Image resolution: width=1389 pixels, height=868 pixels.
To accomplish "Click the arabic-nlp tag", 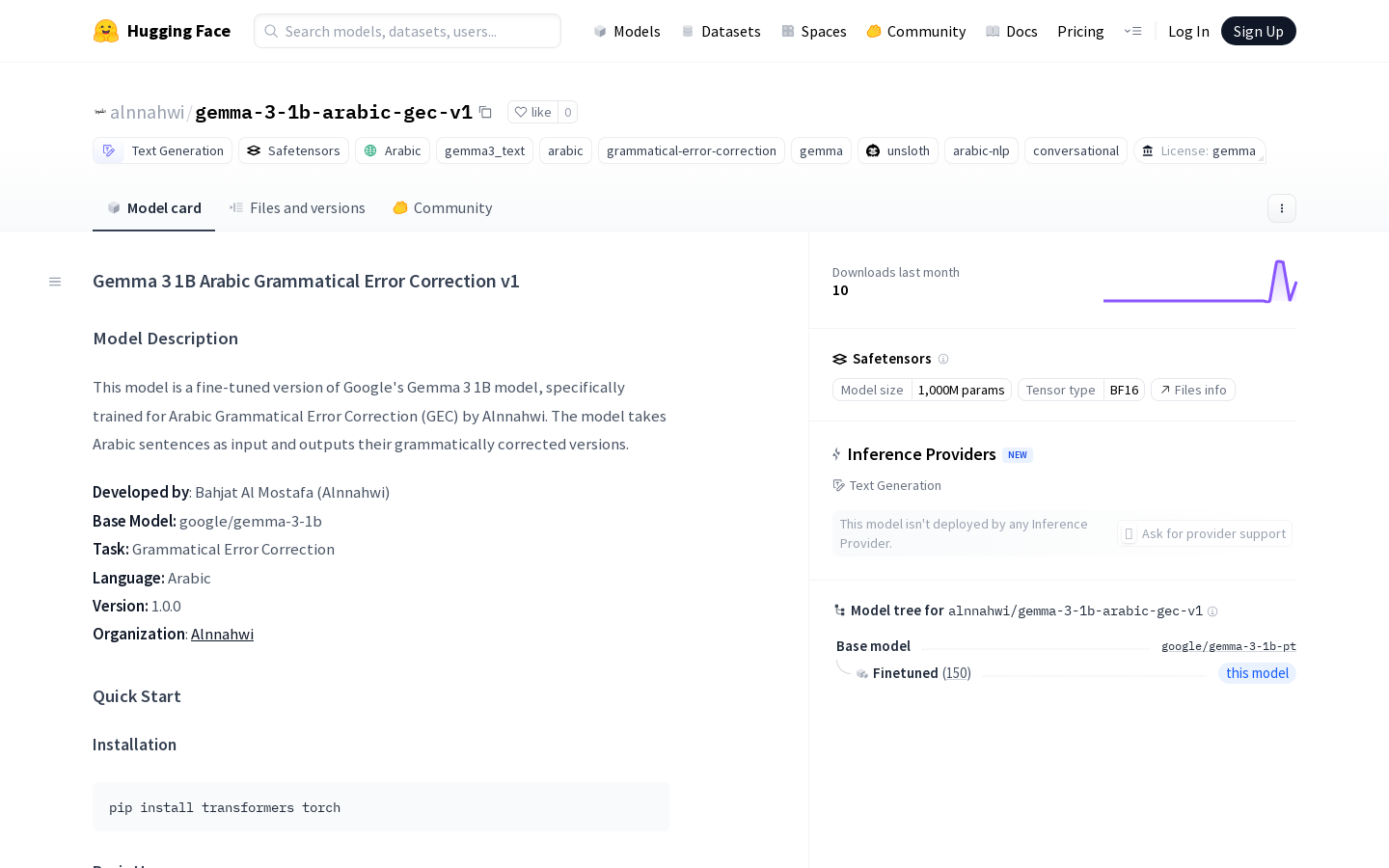I will [981, 150].
